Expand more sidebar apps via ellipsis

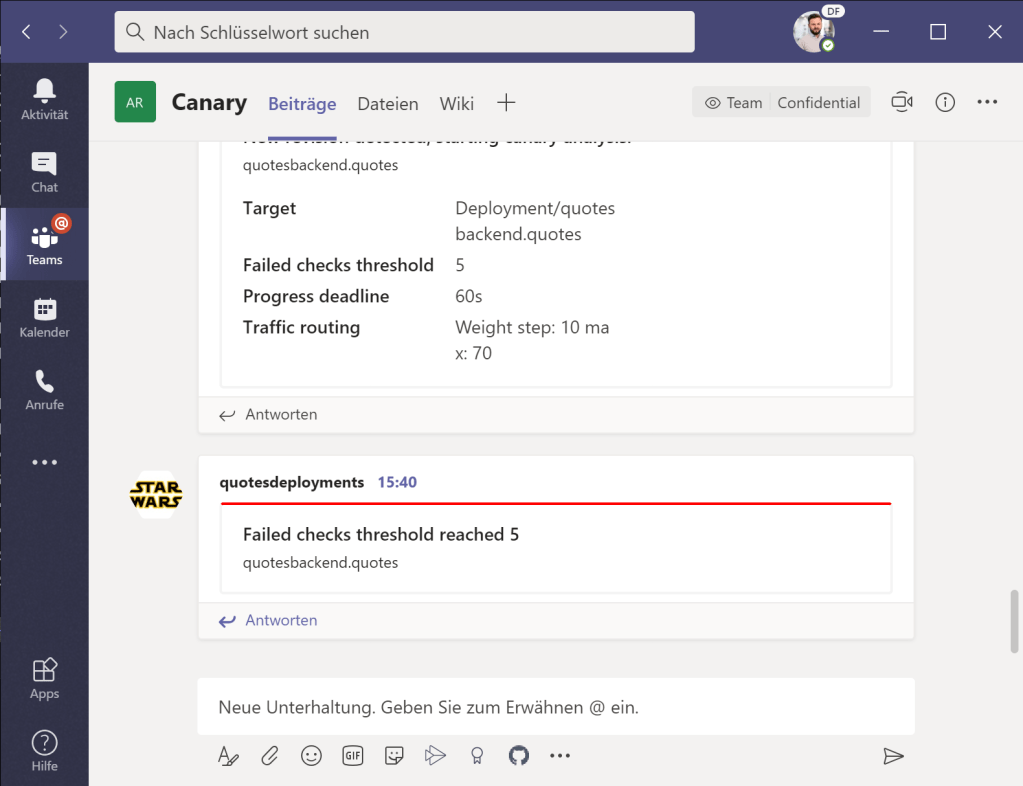coord(44,462)
